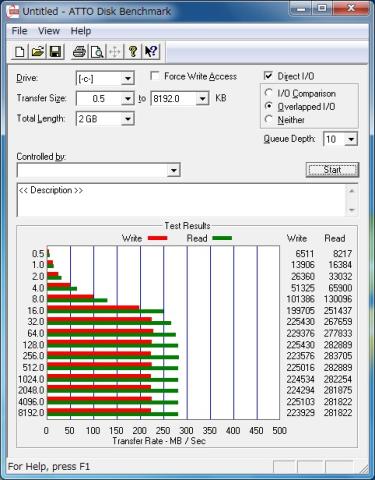
Task: Uncheck the Direct I/O checkbox
Action: pyautogui.click(x=268, y=76)
